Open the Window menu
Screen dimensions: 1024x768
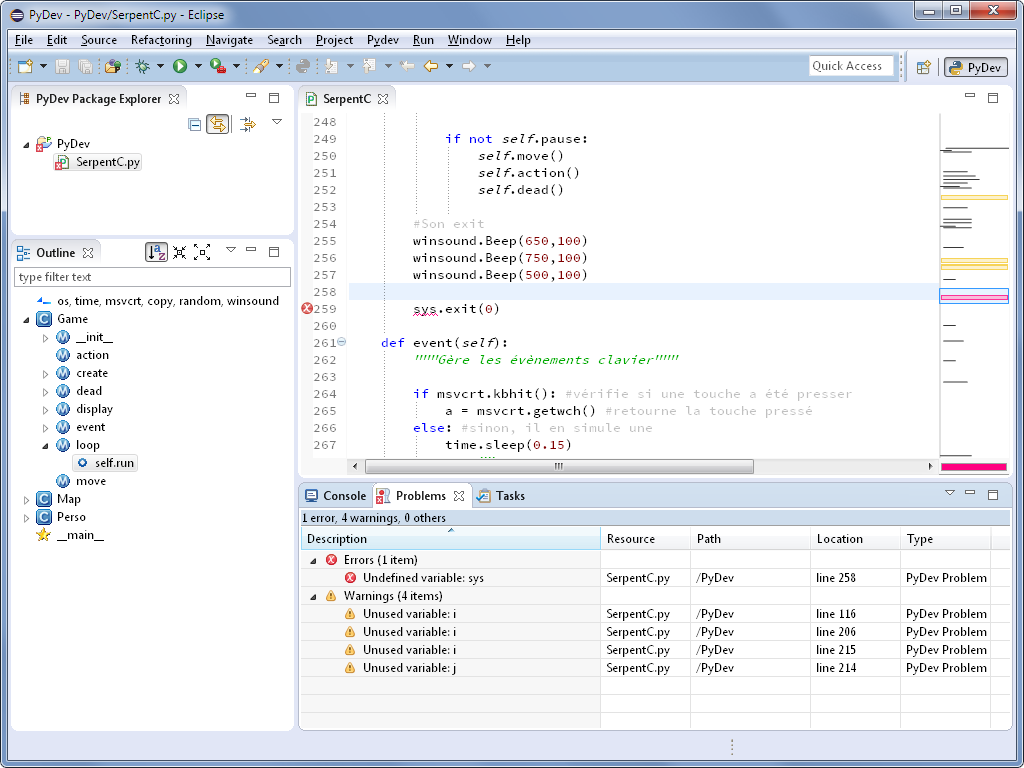tap(470, 40)
